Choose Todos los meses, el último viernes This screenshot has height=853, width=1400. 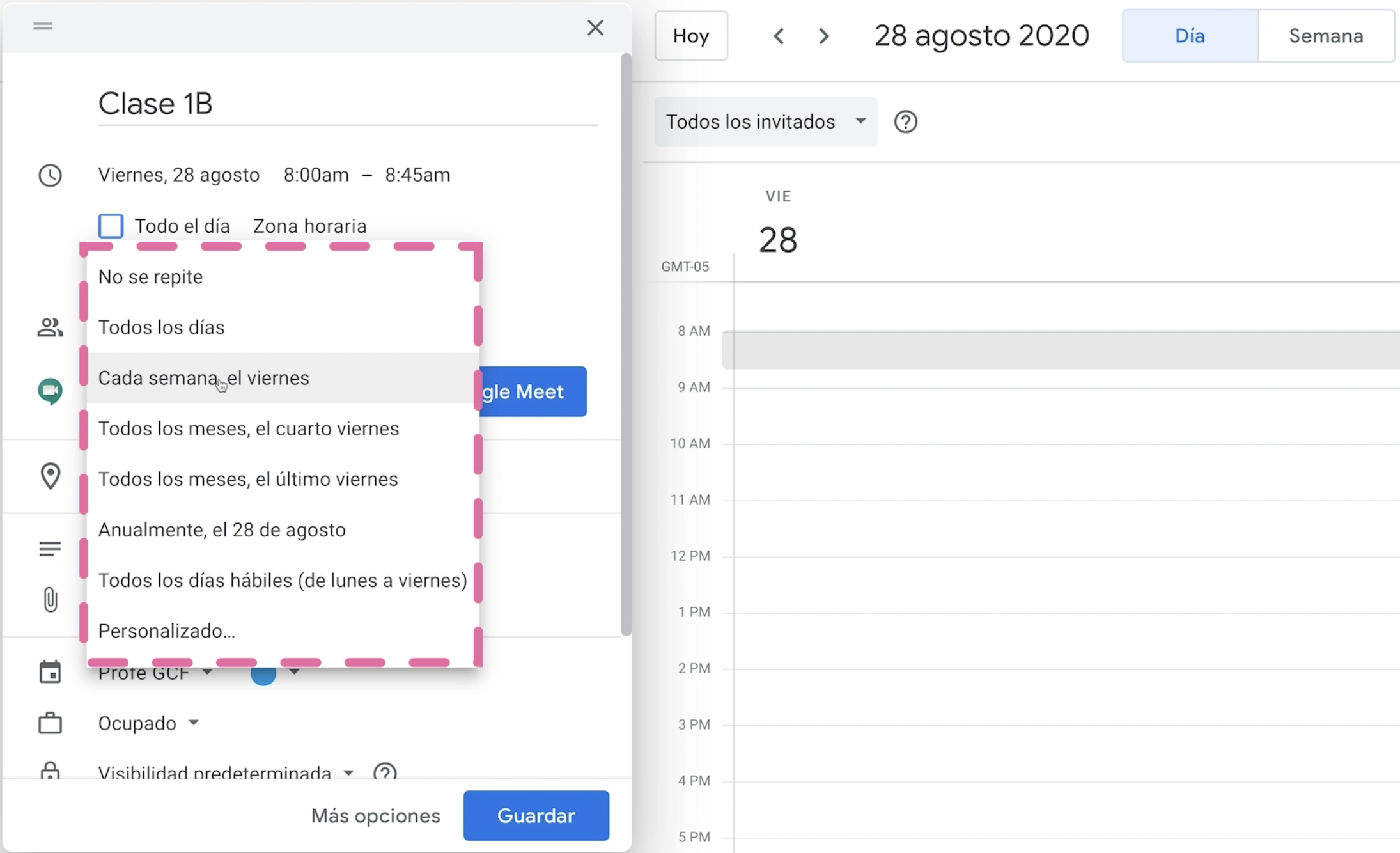click(x=283, y=479)
